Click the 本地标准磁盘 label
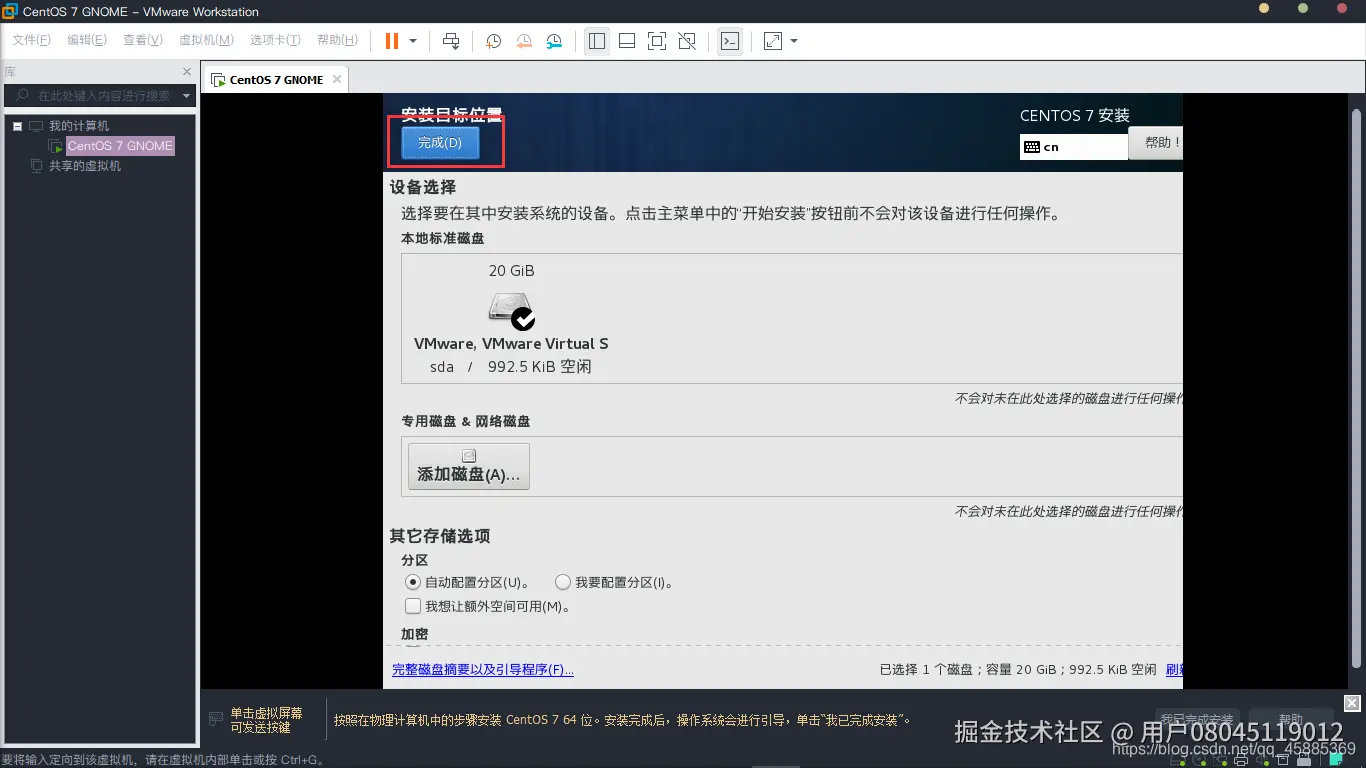This screenshot has width=1366, height=768. [443, 239]
